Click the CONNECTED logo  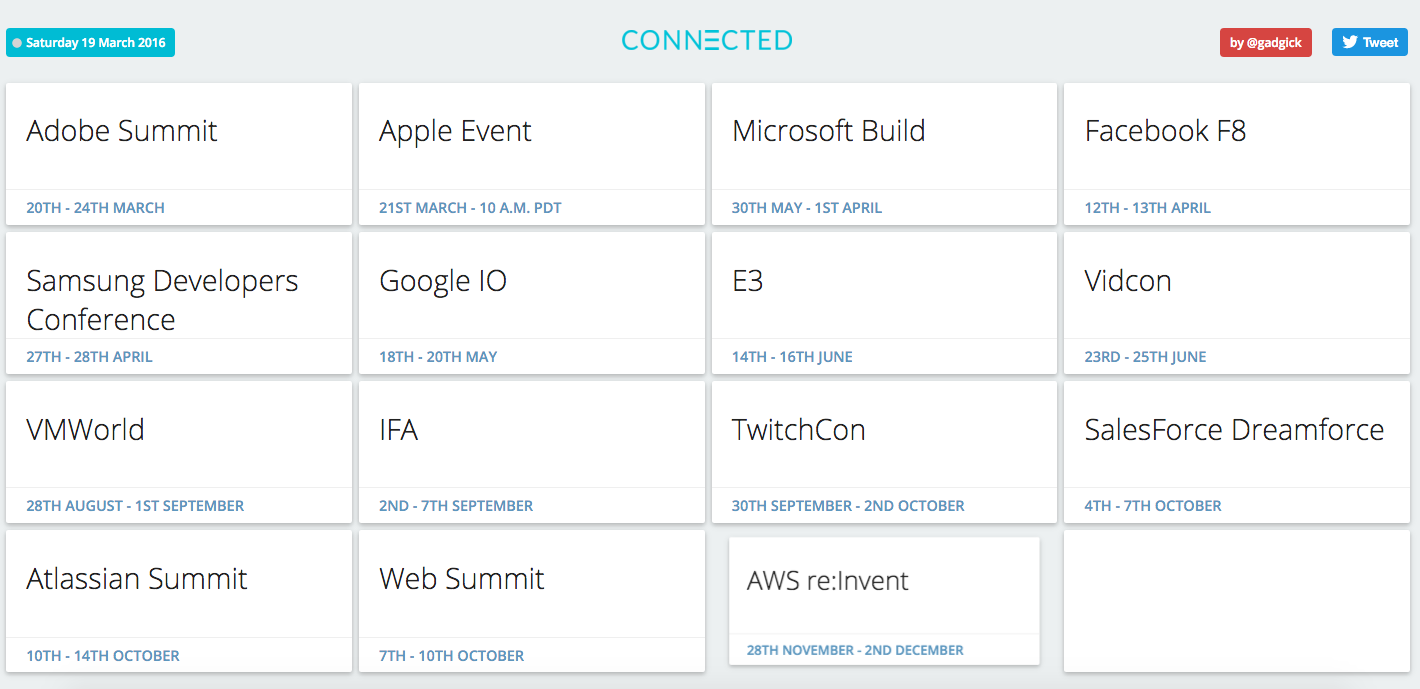point(707,41)
